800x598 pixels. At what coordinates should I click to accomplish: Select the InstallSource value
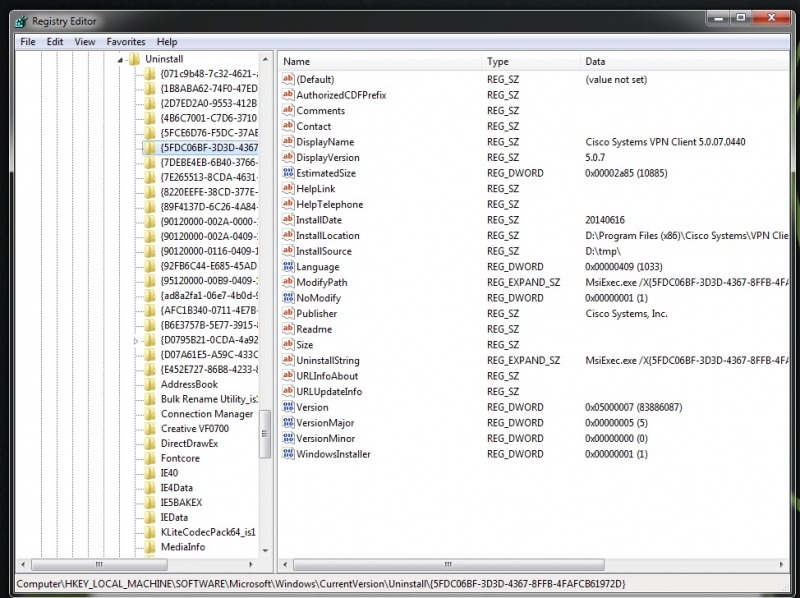coord(324,251)
